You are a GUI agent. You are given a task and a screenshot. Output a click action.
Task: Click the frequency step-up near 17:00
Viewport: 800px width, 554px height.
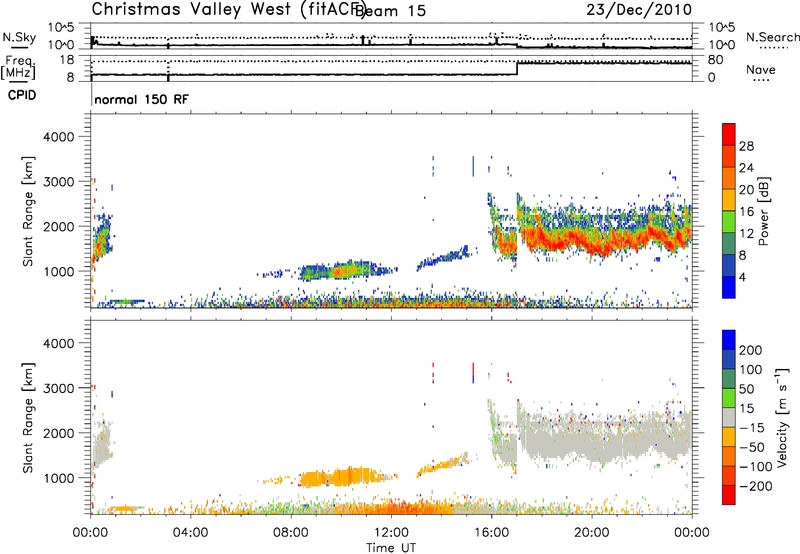click(x=517, y=69)
